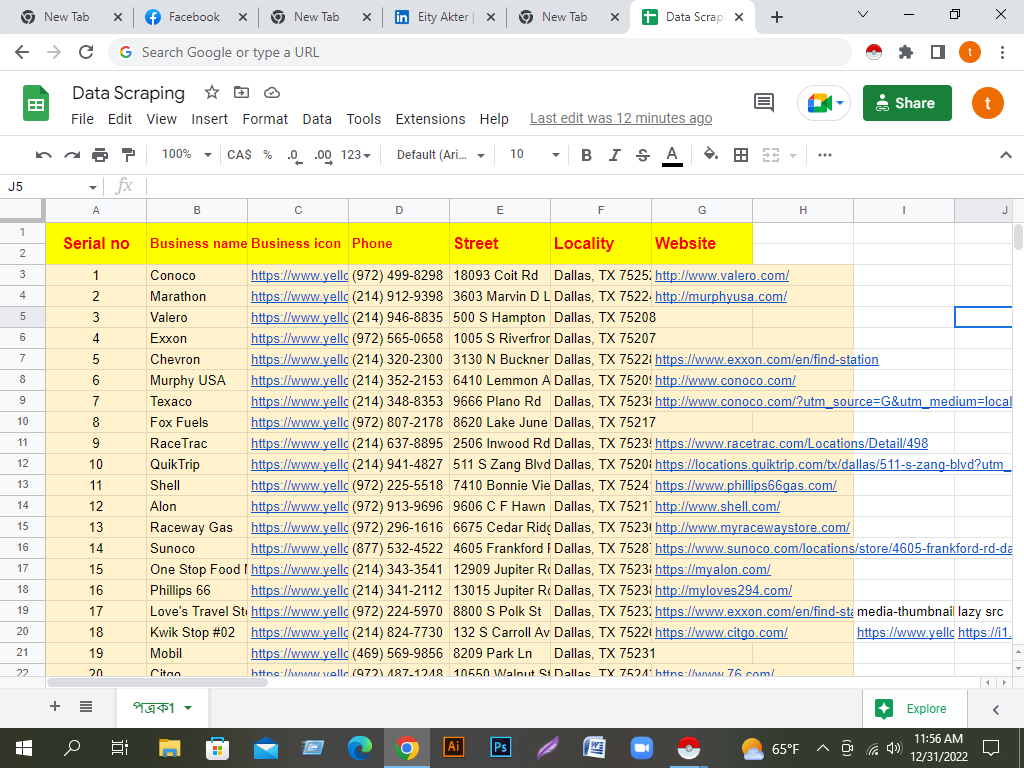The width and height of the screenshot is (1024, 768).
Task: Open the phillips66gas.com link
Action: tap(746, 486)
